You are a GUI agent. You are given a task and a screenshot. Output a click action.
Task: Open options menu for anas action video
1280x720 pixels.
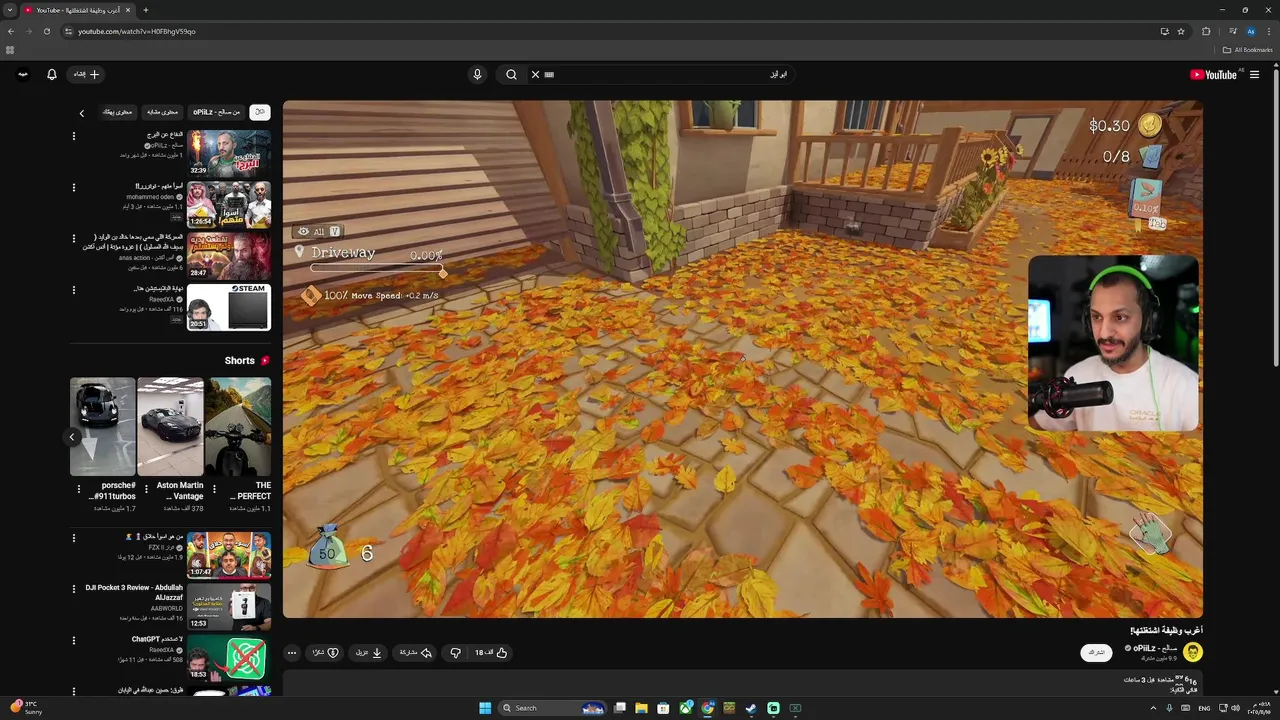73,238
